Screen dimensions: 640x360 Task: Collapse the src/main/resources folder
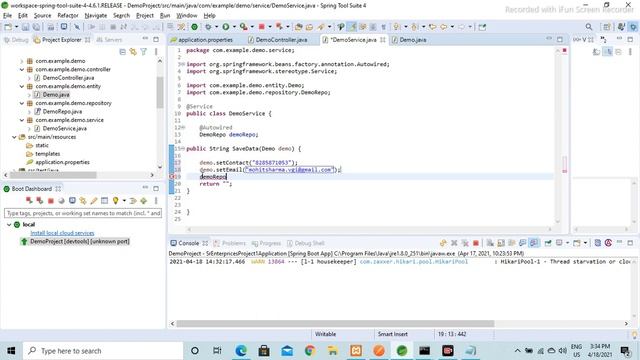click(x=14, y=137)
